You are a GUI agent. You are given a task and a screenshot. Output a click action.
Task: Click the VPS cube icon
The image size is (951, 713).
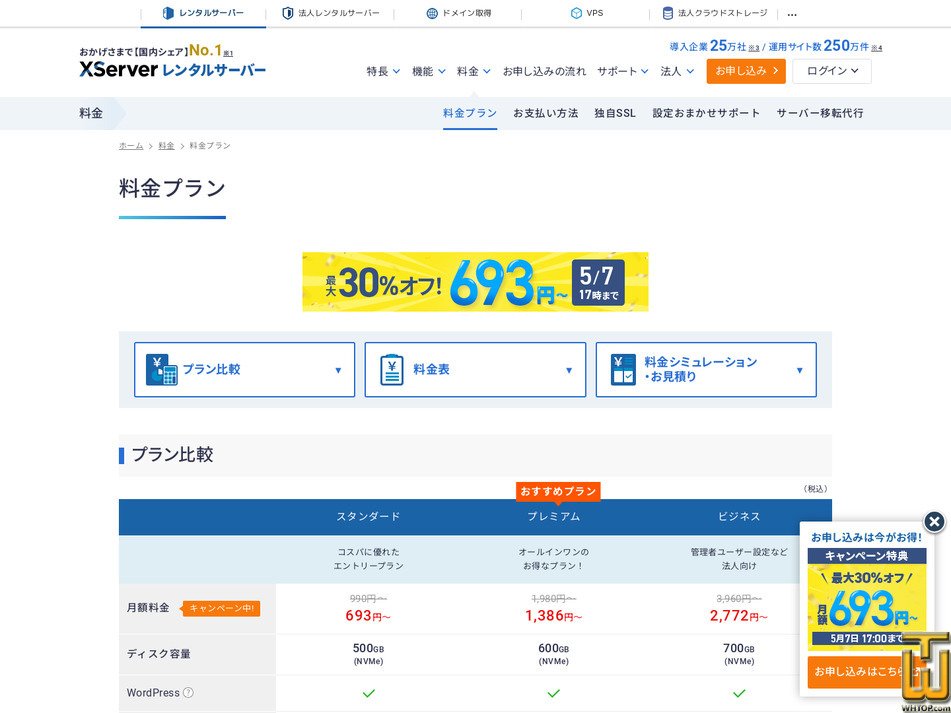pos(576,13)
